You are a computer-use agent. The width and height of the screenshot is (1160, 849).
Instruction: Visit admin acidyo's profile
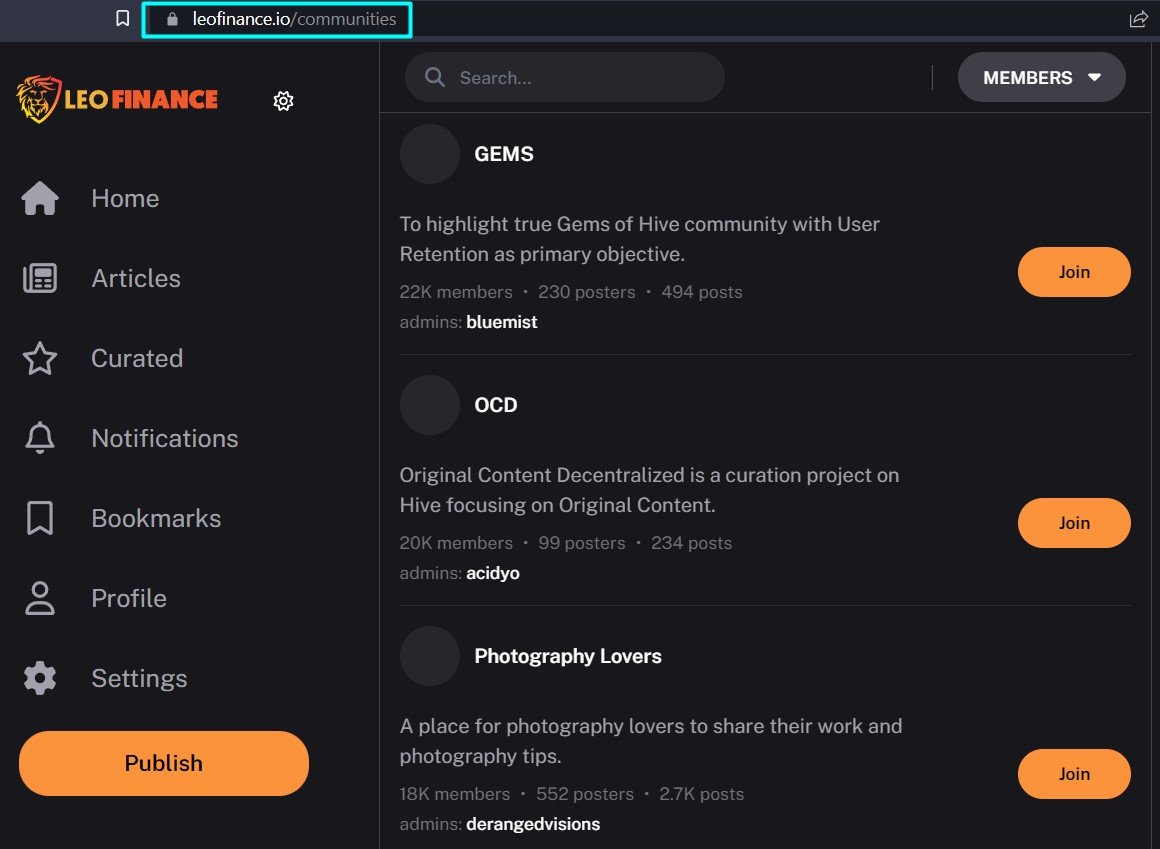tap(493, 573)
